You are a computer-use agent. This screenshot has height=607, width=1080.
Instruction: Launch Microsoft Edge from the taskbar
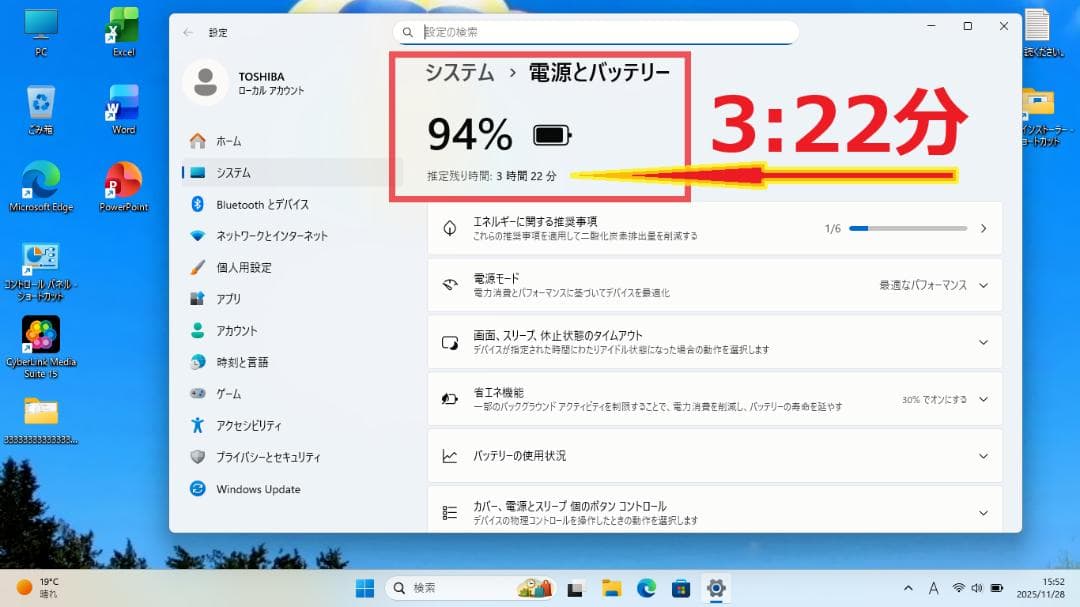(645, 588)
